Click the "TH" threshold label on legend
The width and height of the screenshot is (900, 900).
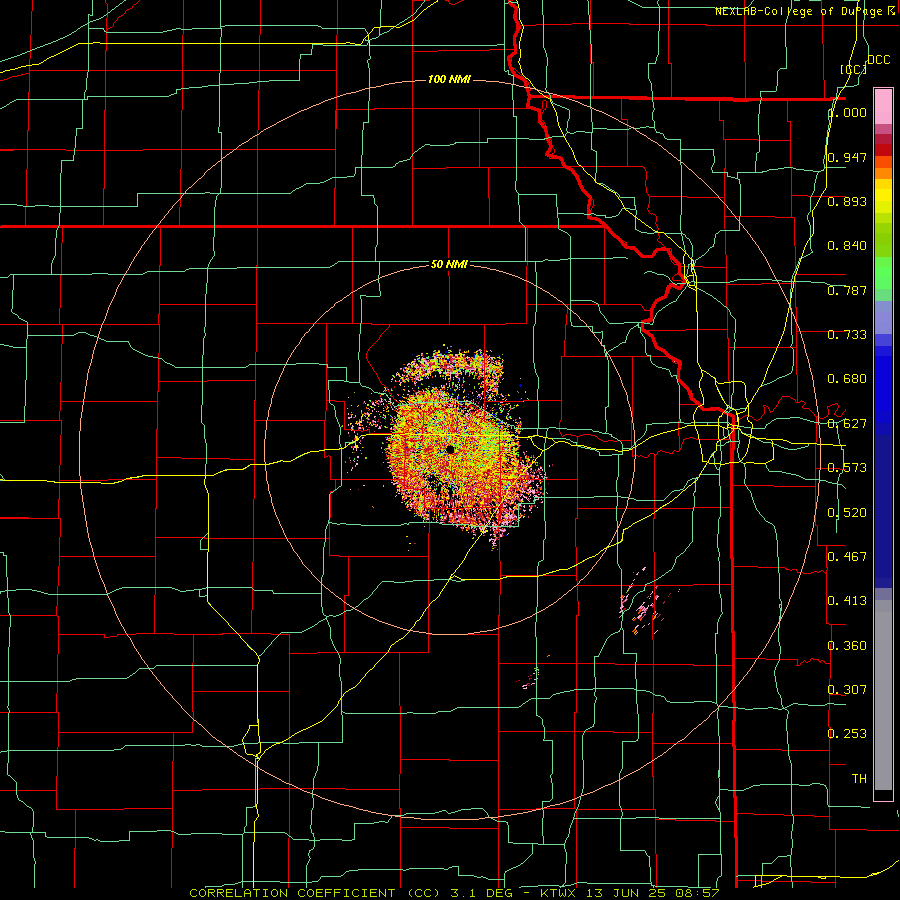(859, 779)
